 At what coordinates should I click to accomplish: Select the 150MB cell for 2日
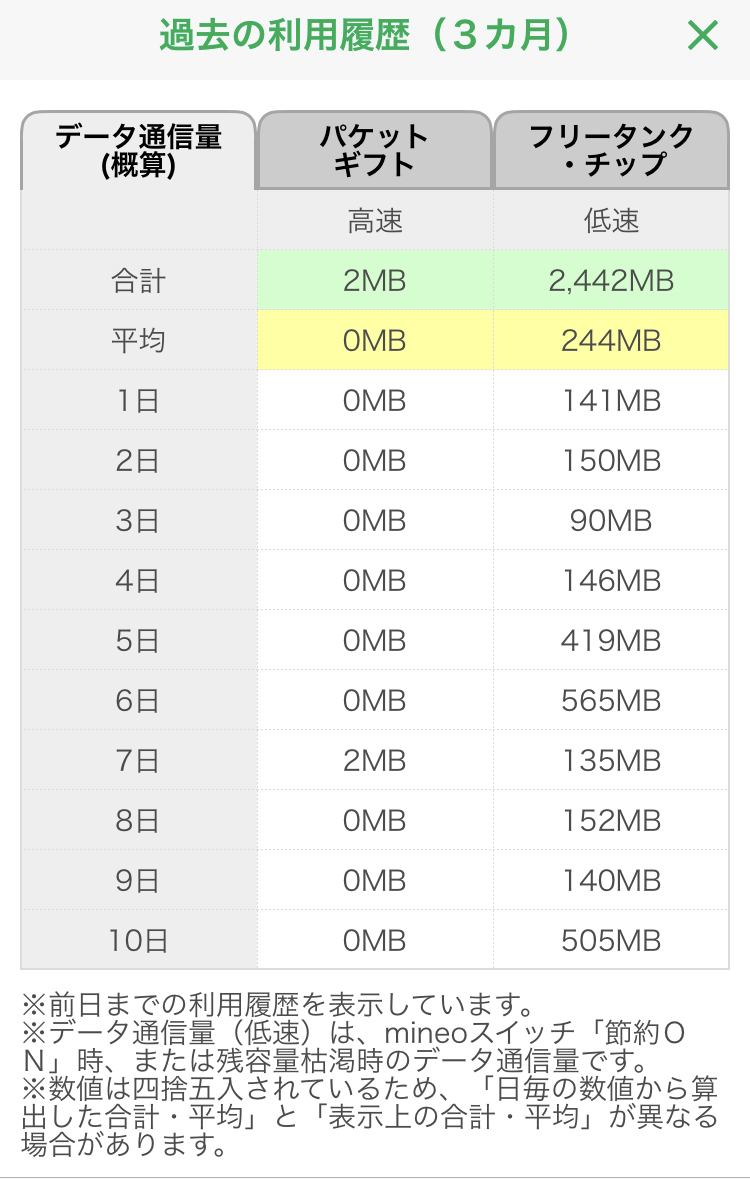point(611,461)
